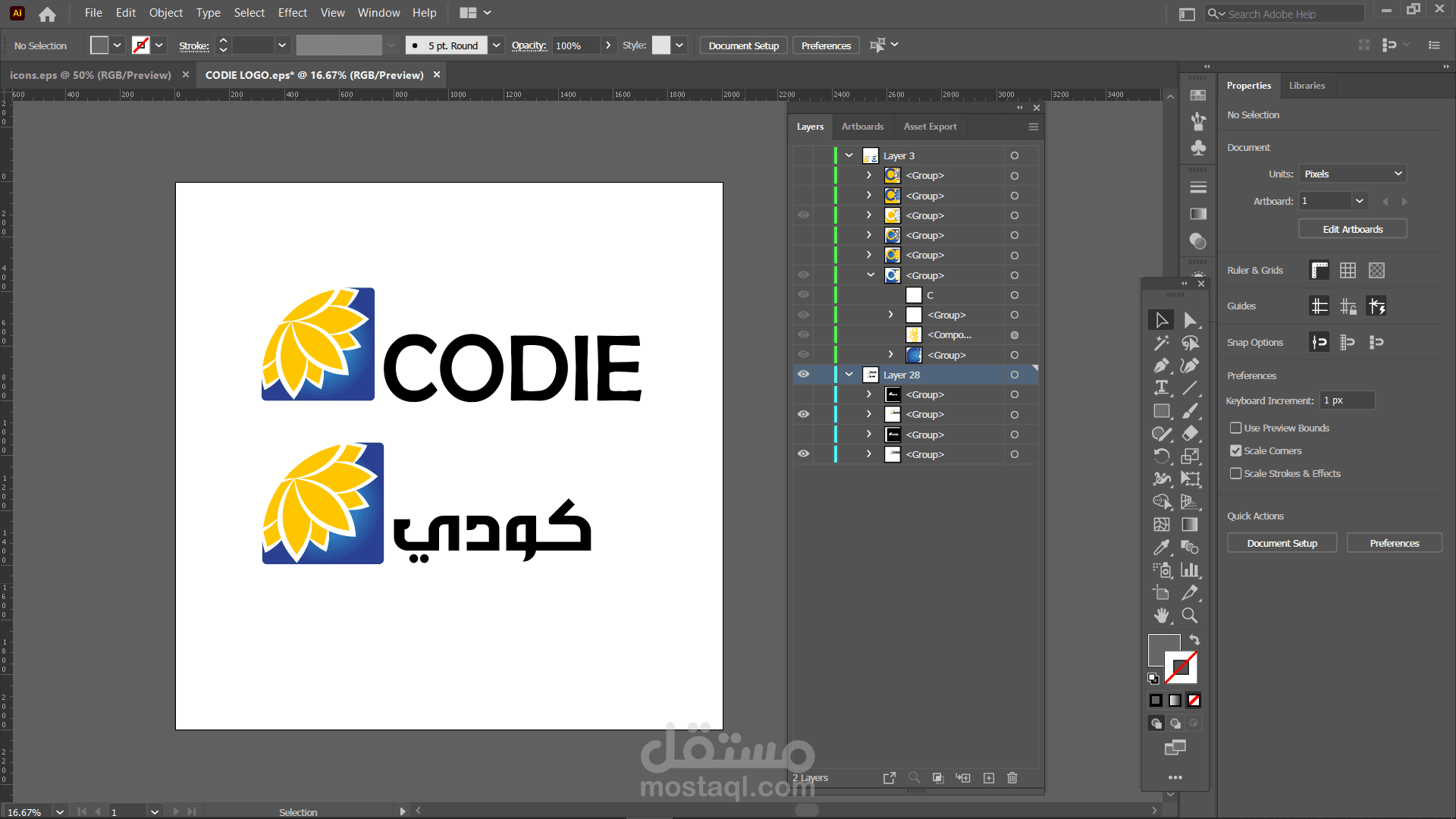Screen dimensions: 1456x819
Task: Select the Paintbrush tool
Action: coord(1190,411)
